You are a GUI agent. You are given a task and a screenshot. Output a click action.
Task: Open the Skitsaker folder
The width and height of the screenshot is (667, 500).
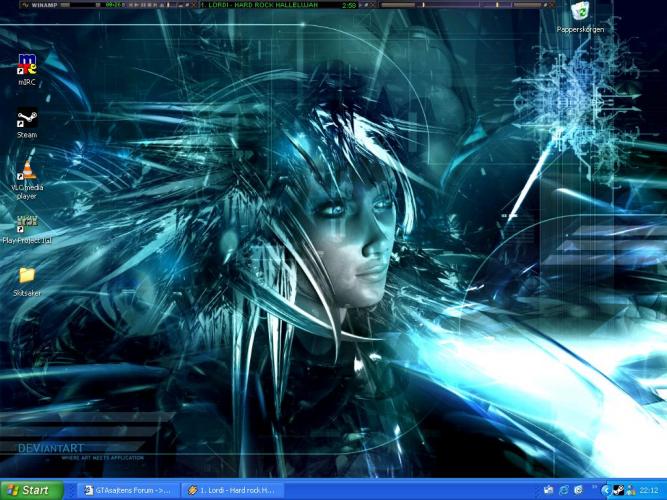pos(27,276)
